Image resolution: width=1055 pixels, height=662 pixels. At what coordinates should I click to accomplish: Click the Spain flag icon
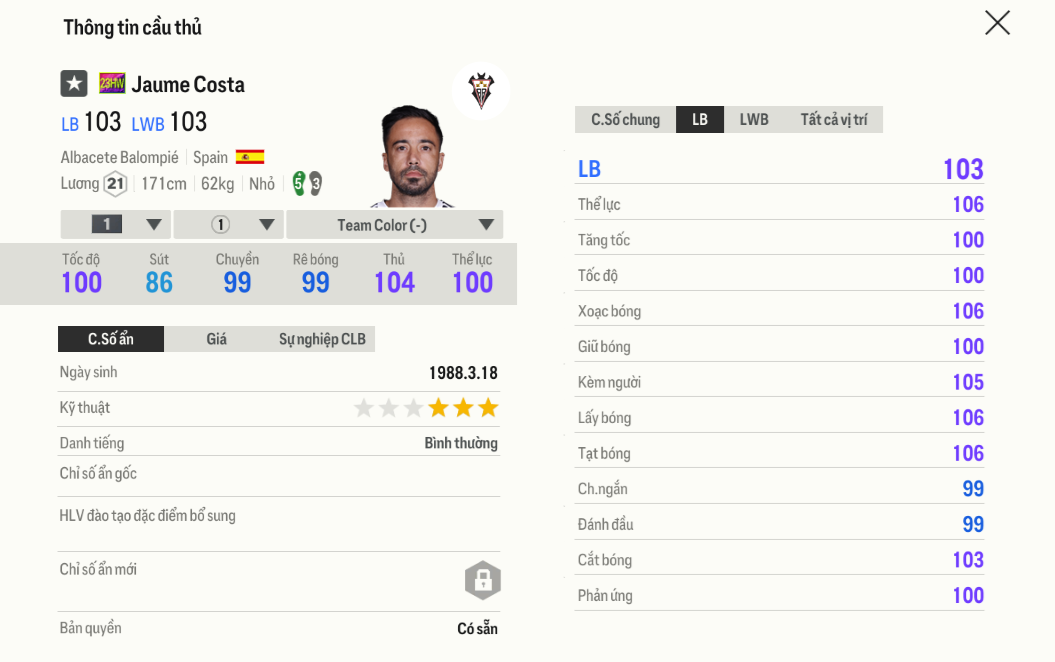click(x=249, y=156)
